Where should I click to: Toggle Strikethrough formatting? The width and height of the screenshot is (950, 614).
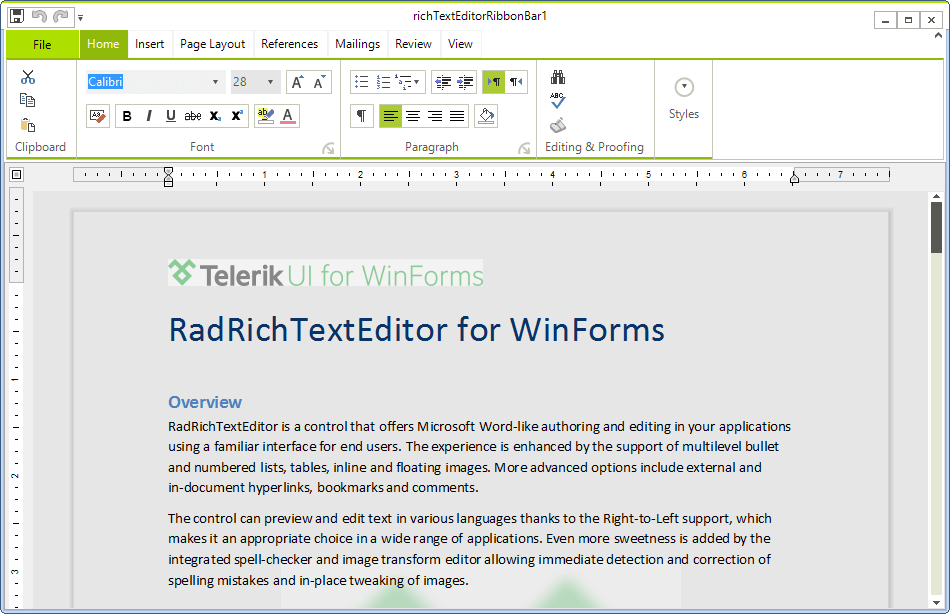coord(193,116)
